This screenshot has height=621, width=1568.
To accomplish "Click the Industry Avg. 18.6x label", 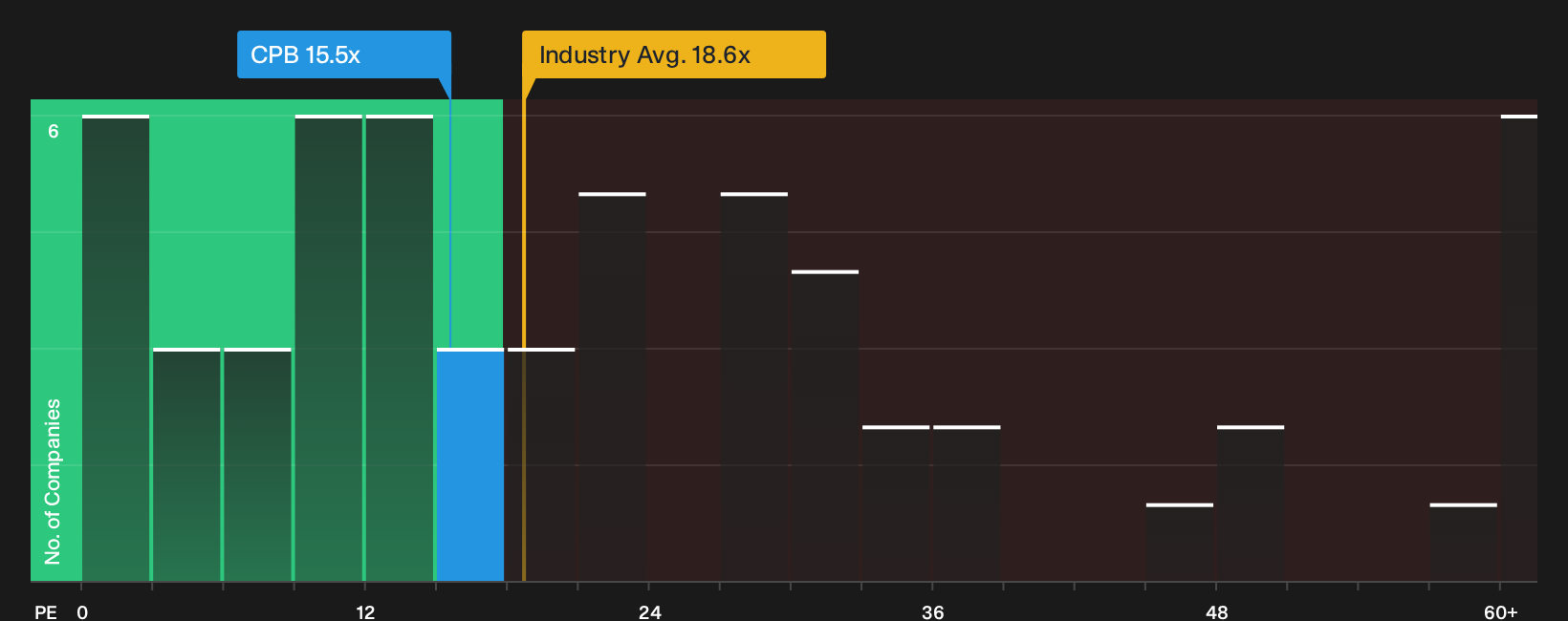I will pyautogui.click(x=673, y=54).
